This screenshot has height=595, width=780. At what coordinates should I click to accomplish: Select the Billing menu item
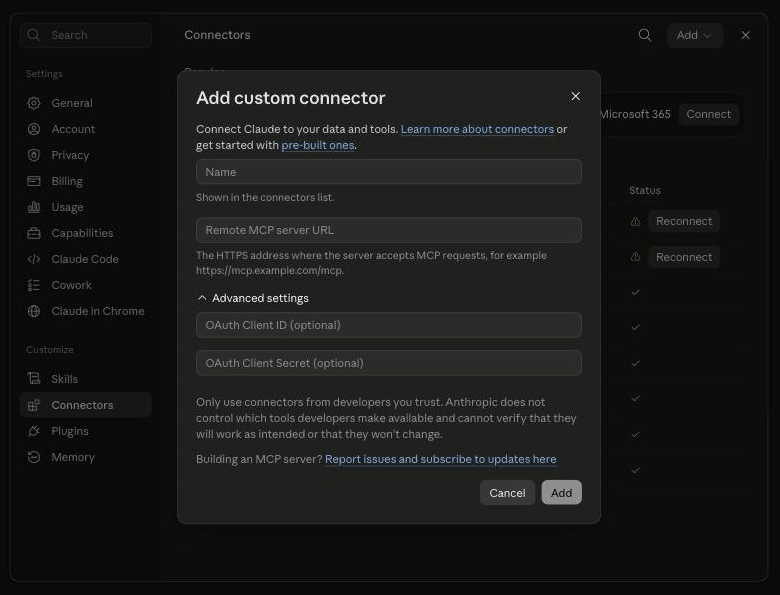tap(86, 181)
